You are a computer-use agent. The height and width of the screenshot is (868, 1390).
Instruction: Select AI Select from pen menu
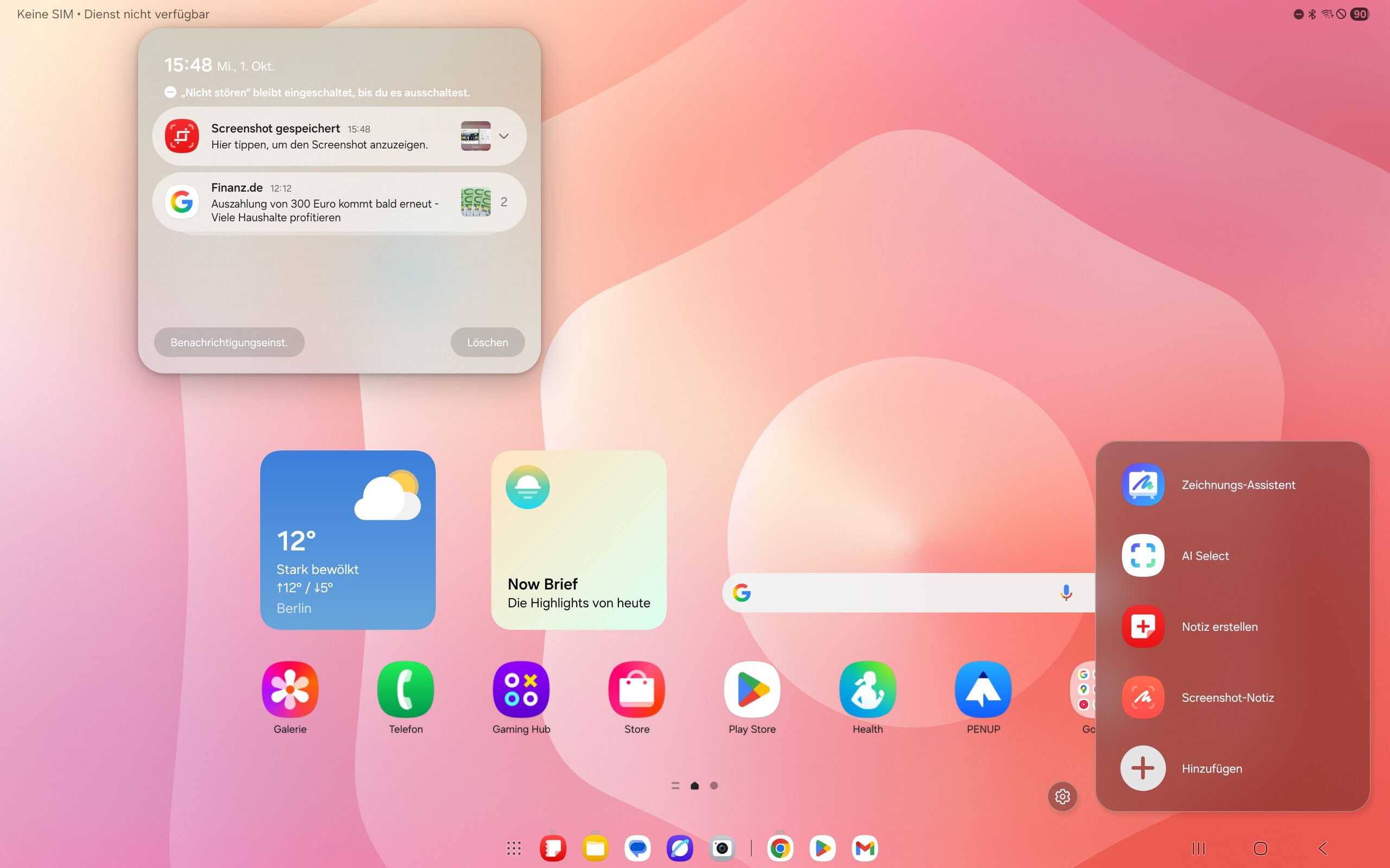(x=1204, y=555)
